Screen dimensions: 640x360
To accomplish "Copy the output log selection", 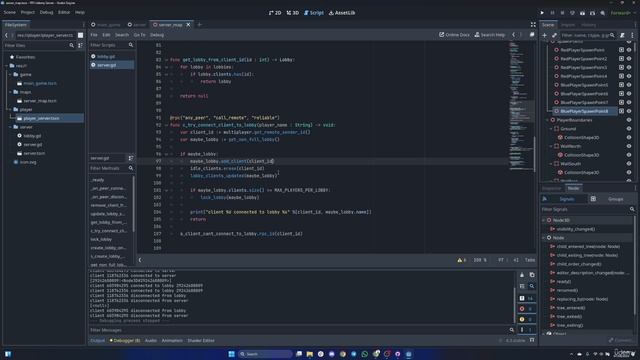I will [532, 275].
